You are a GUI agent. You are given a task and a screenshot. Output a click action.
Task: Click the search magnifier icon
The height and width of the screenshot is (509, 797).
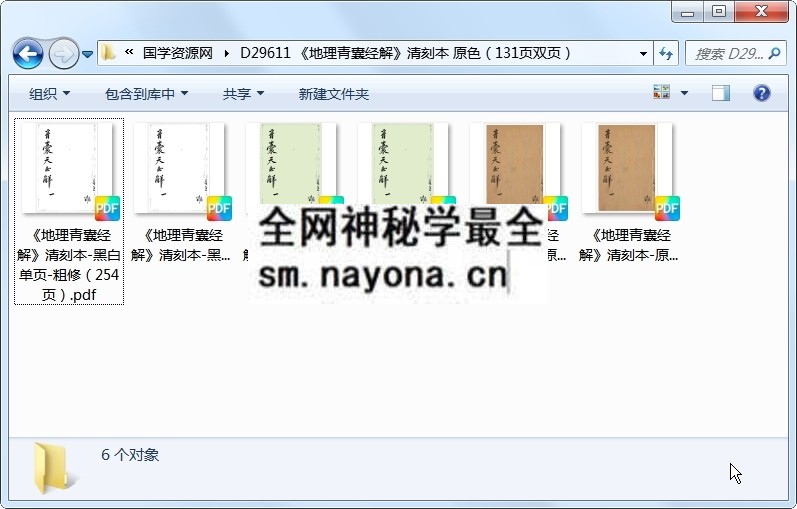(x=775, y=53)
